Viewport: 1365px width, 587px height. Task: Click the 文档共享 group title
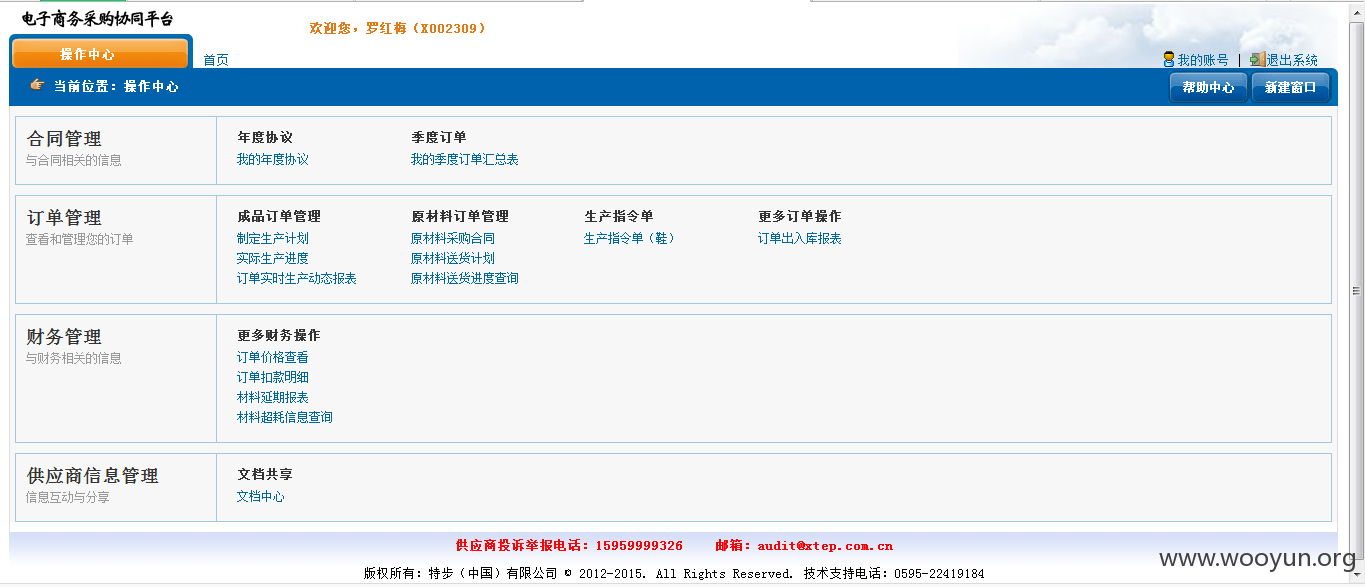coord(265,475)
